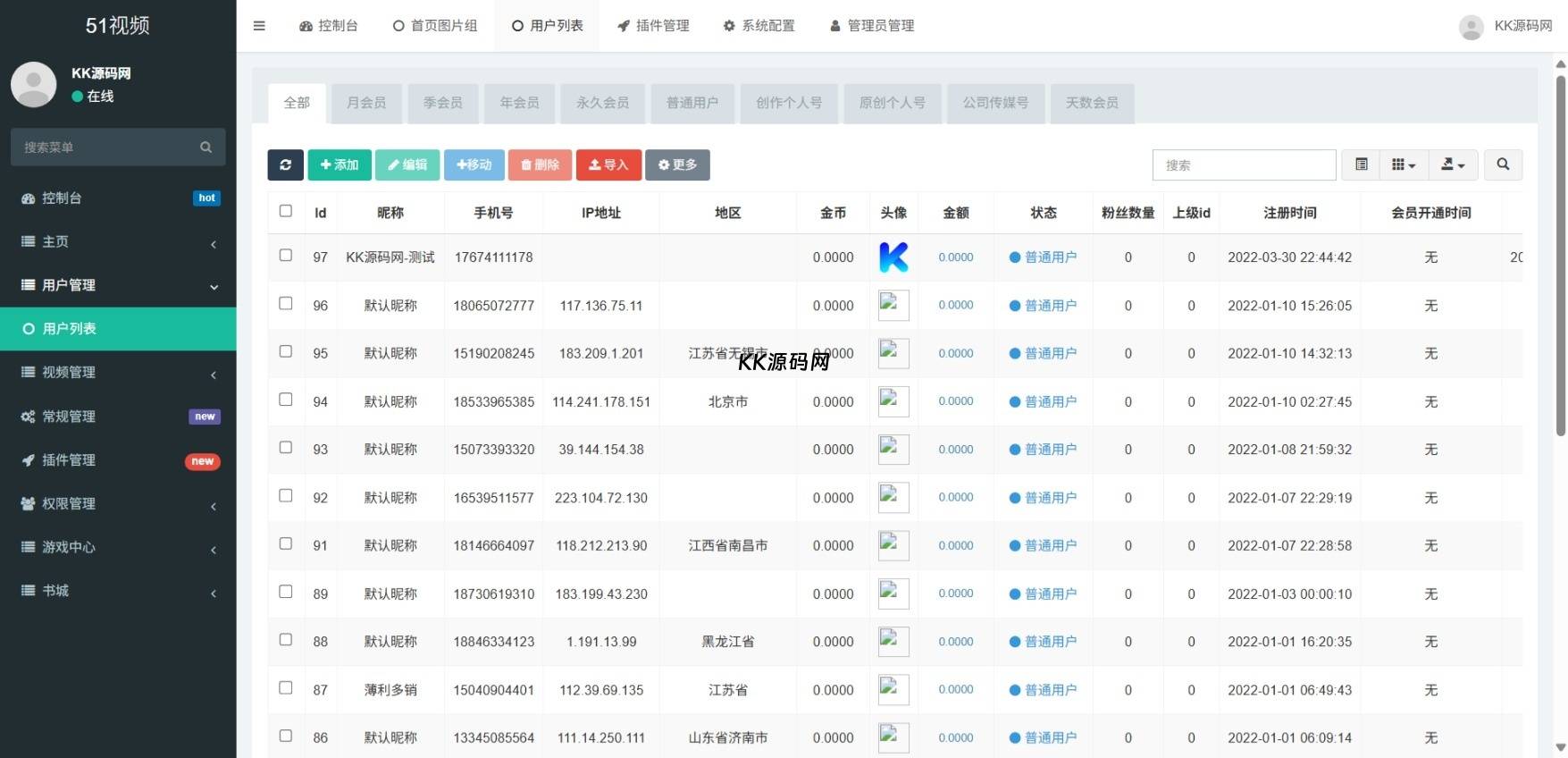This screenshot has height=758, width=1568.
Task: Toggle the sidebar hamburger menu icon
Action: click(259, 26)
